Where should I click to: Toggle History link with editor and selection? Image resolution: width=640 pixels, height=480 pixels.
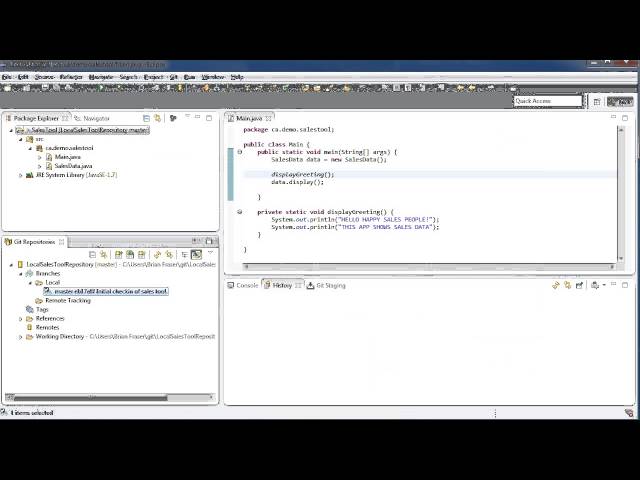(x=567, y=285)
